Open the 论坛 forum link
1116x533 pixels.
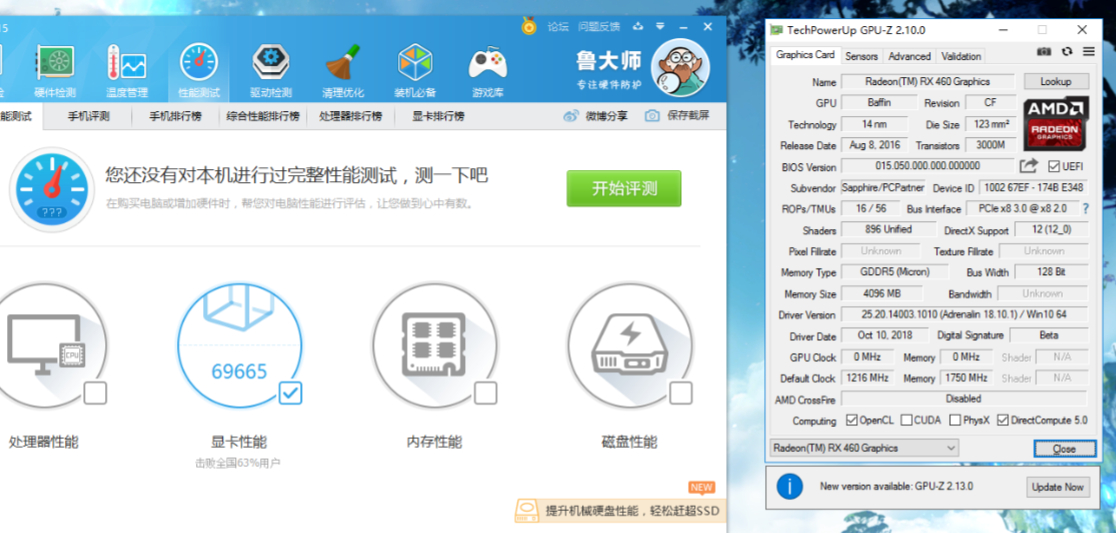click(558, 27)
